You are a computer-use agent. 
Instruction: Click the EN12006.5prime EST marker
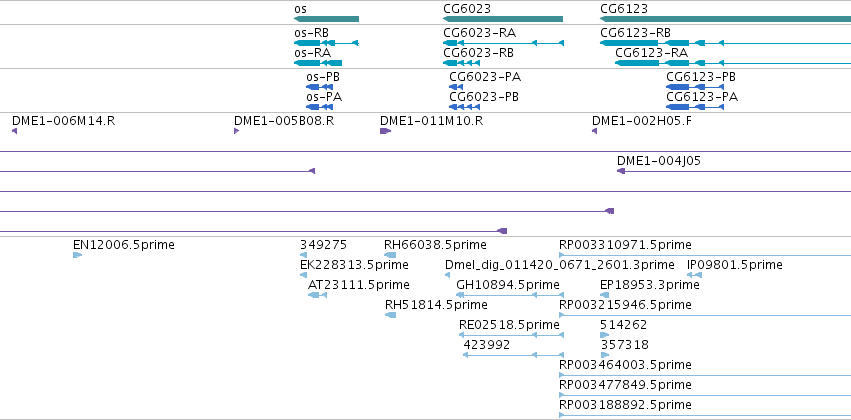coord(78,255)
